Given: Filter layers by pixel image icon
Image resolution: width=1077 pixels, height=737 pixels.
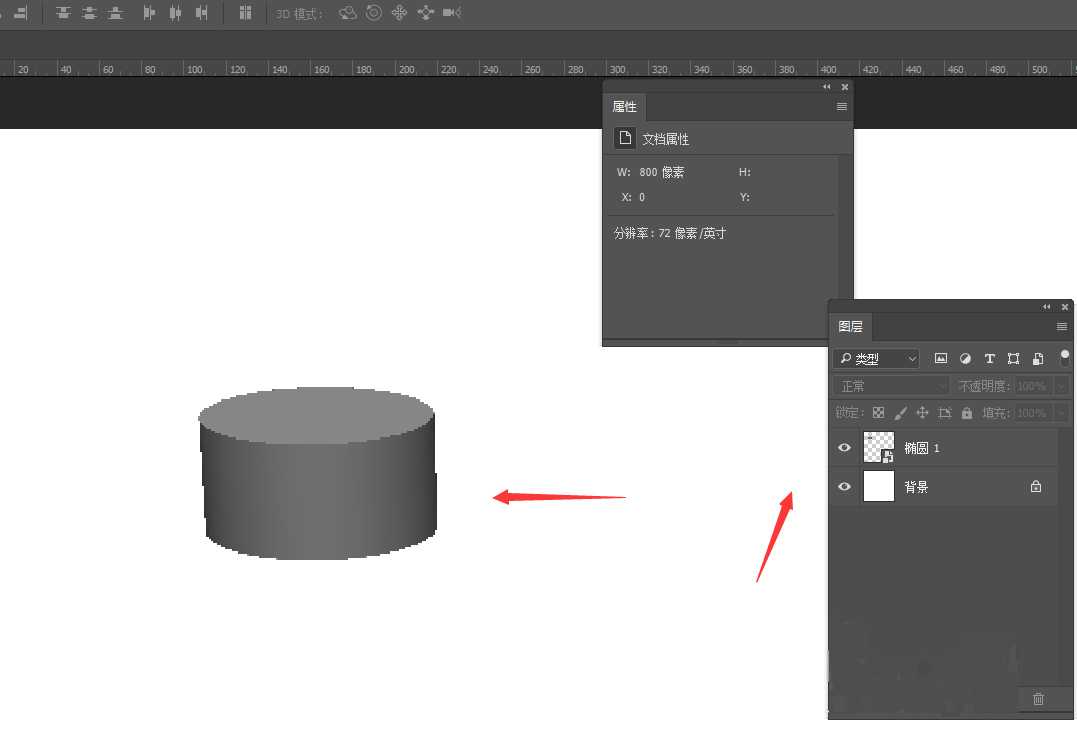Looking at the screenshot, I should pos(941,358).
